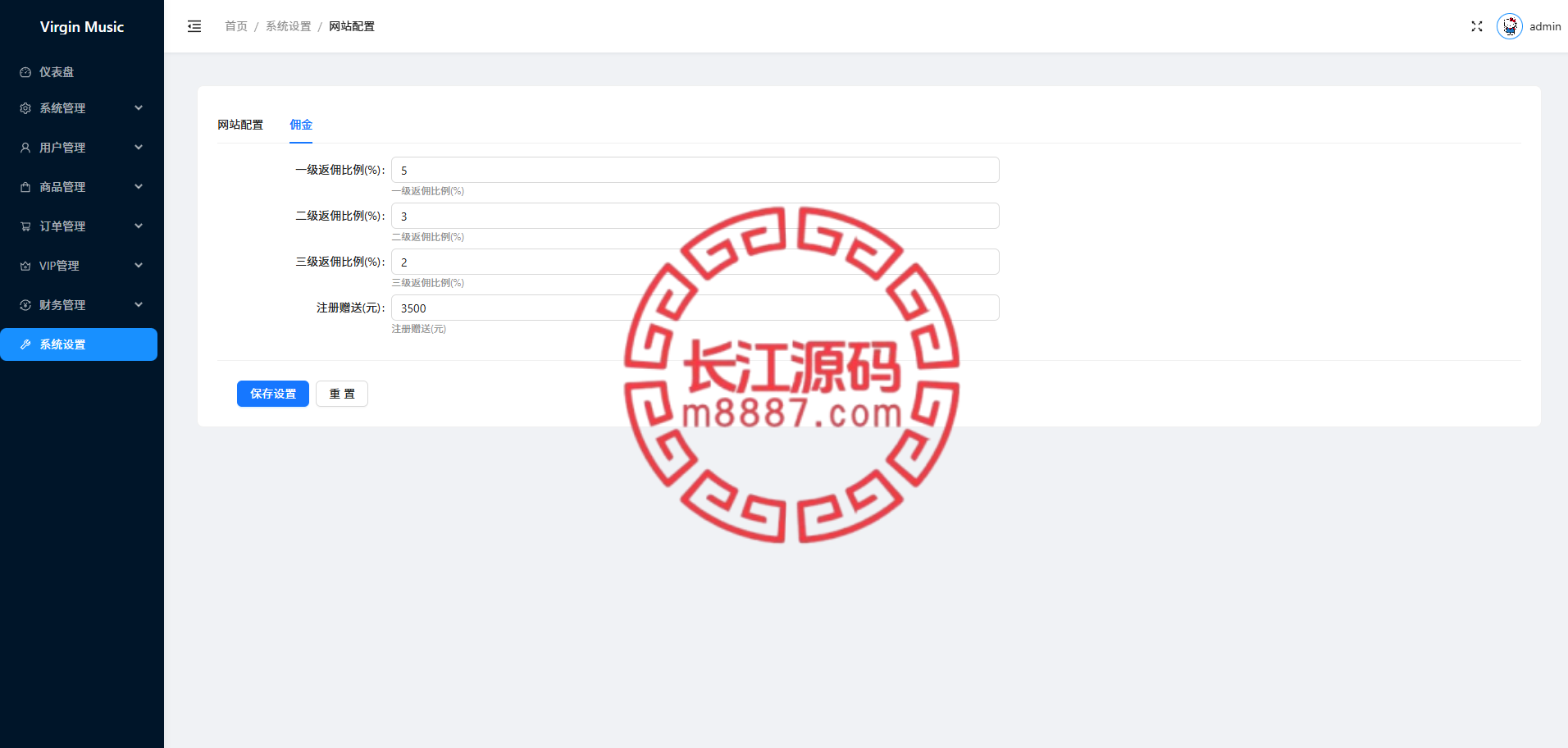
Task: Click the 三级返佣比例(%) field label
Action: [340, 262]
